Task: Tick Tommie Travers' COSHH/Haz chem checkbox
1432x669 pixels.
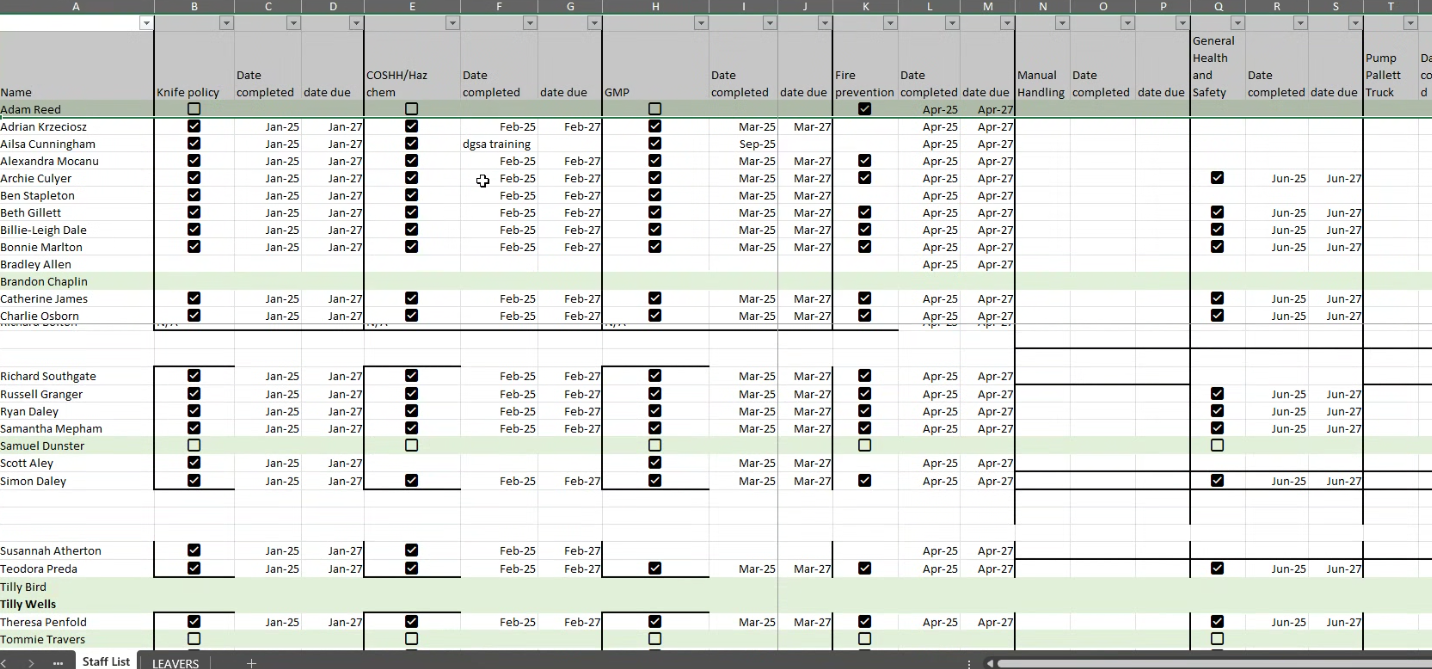Action: point(411,638)
